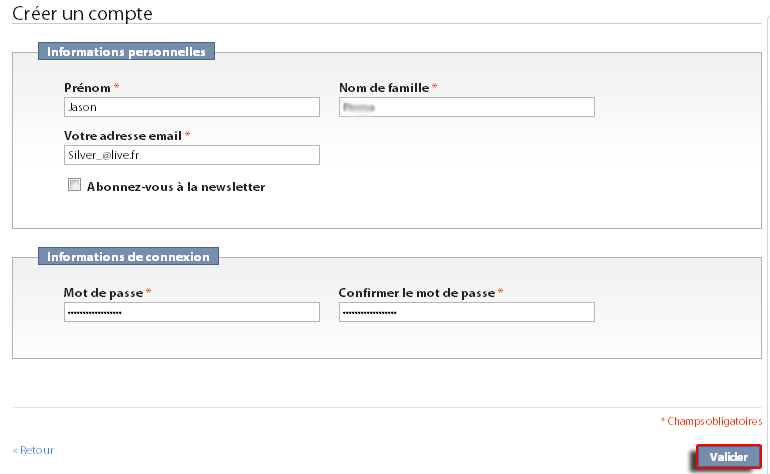Click the 'Créer un compte' page heading
Screen dimensions: 770x474
(82, 14)
